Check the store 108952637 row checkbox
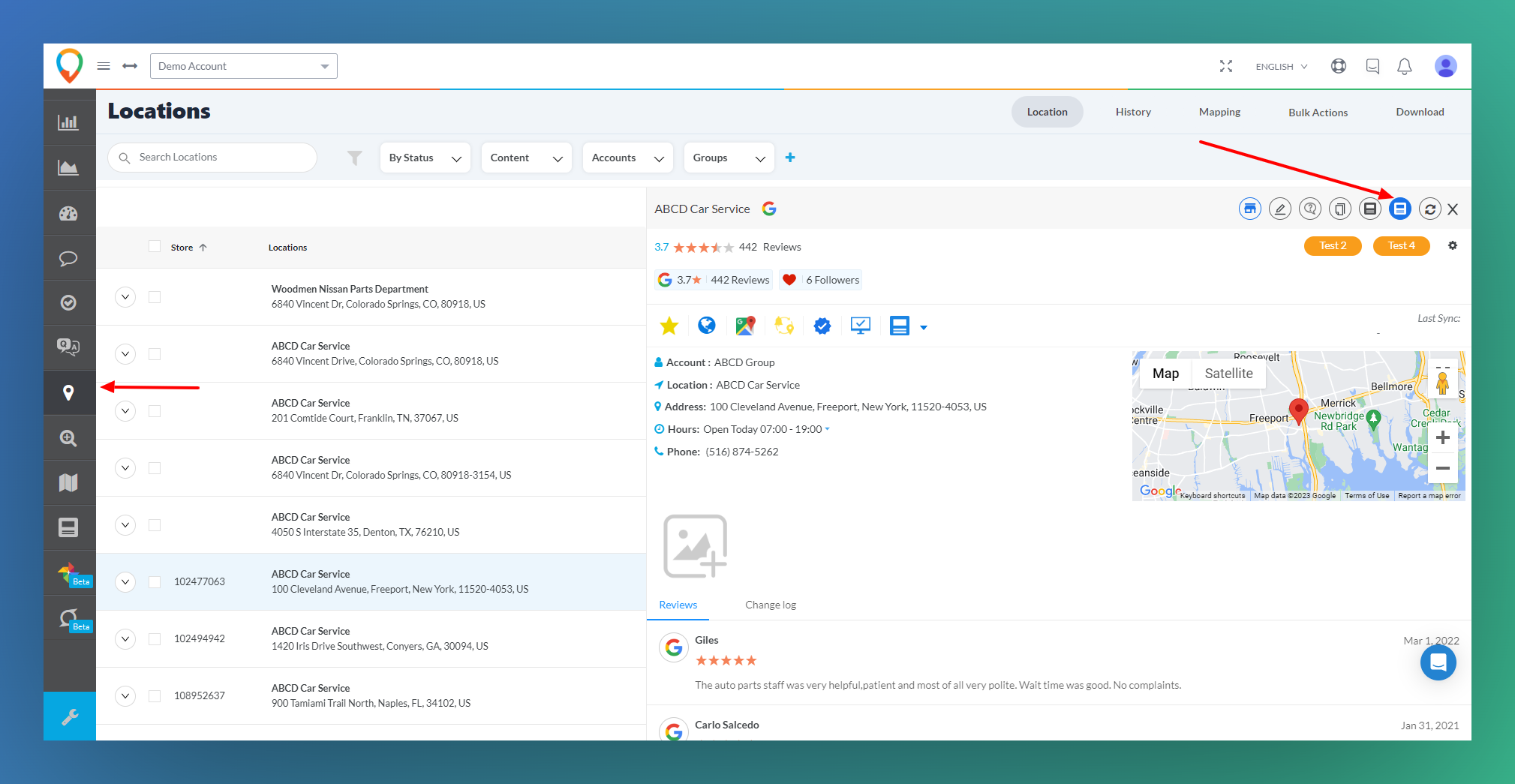 point(155,696)
